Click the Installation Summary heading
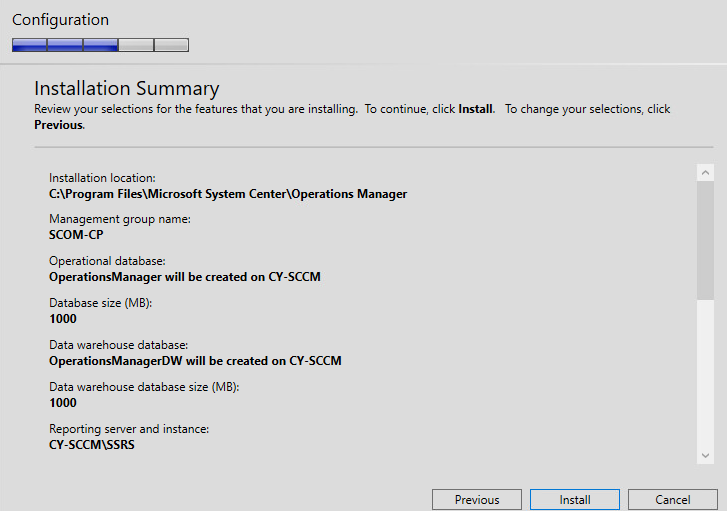 point(127,88)
